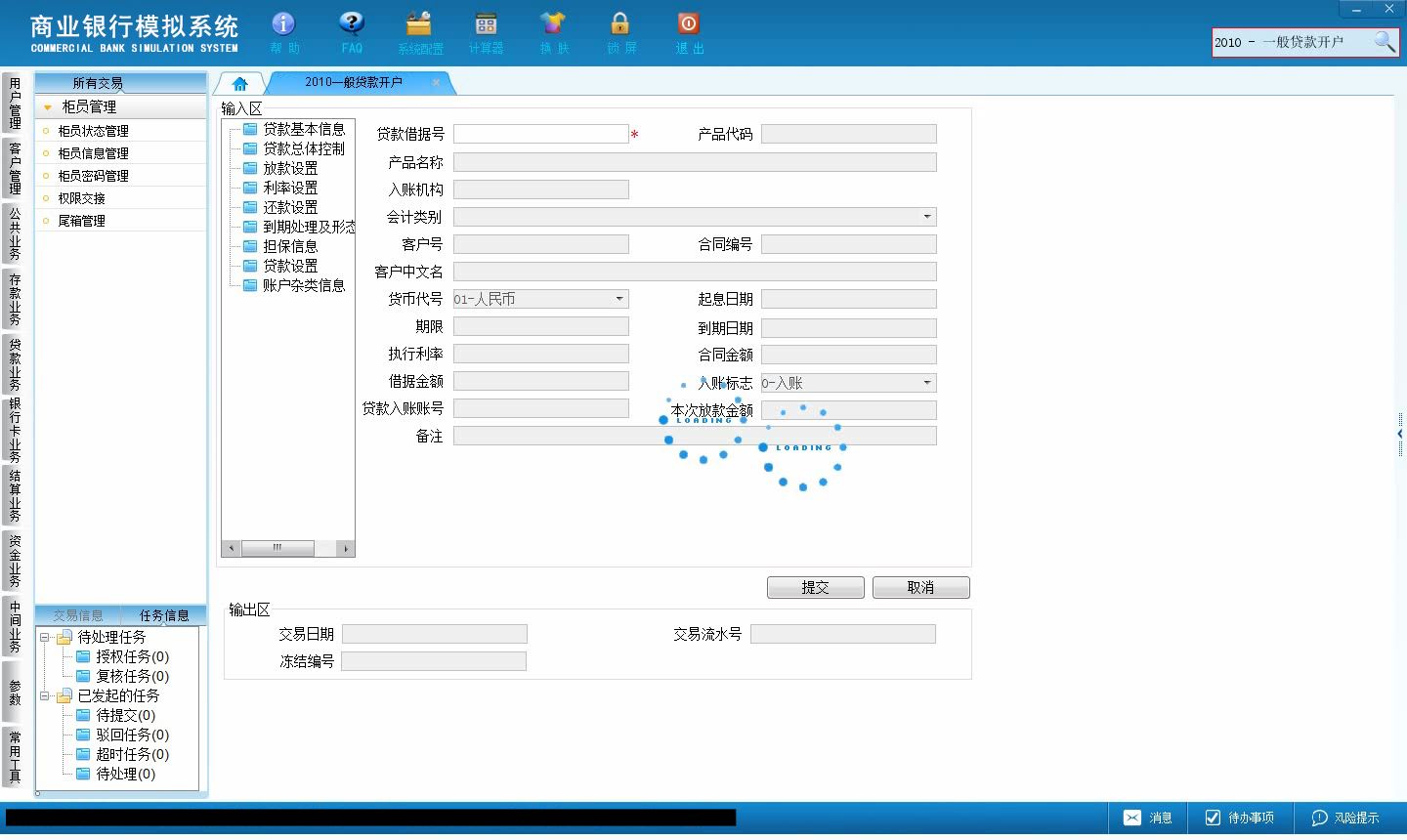Open 贷款业务 sidebar tab
This screenshot has width=1407, height=840.
(14, 363)
